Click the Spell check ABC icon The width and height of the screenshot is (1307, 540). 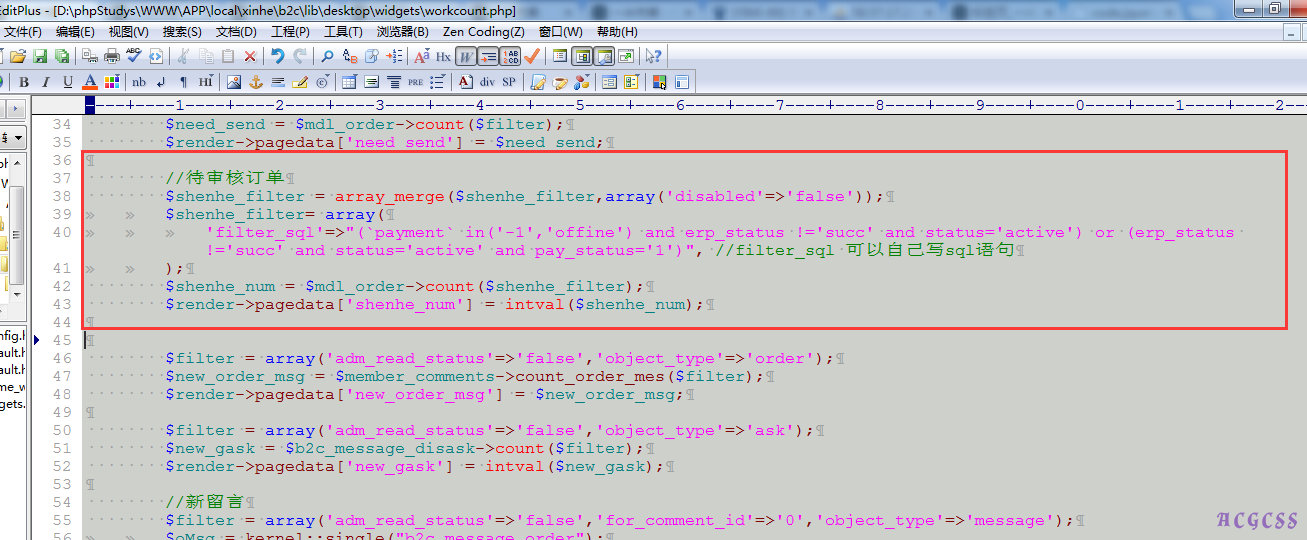134,56
